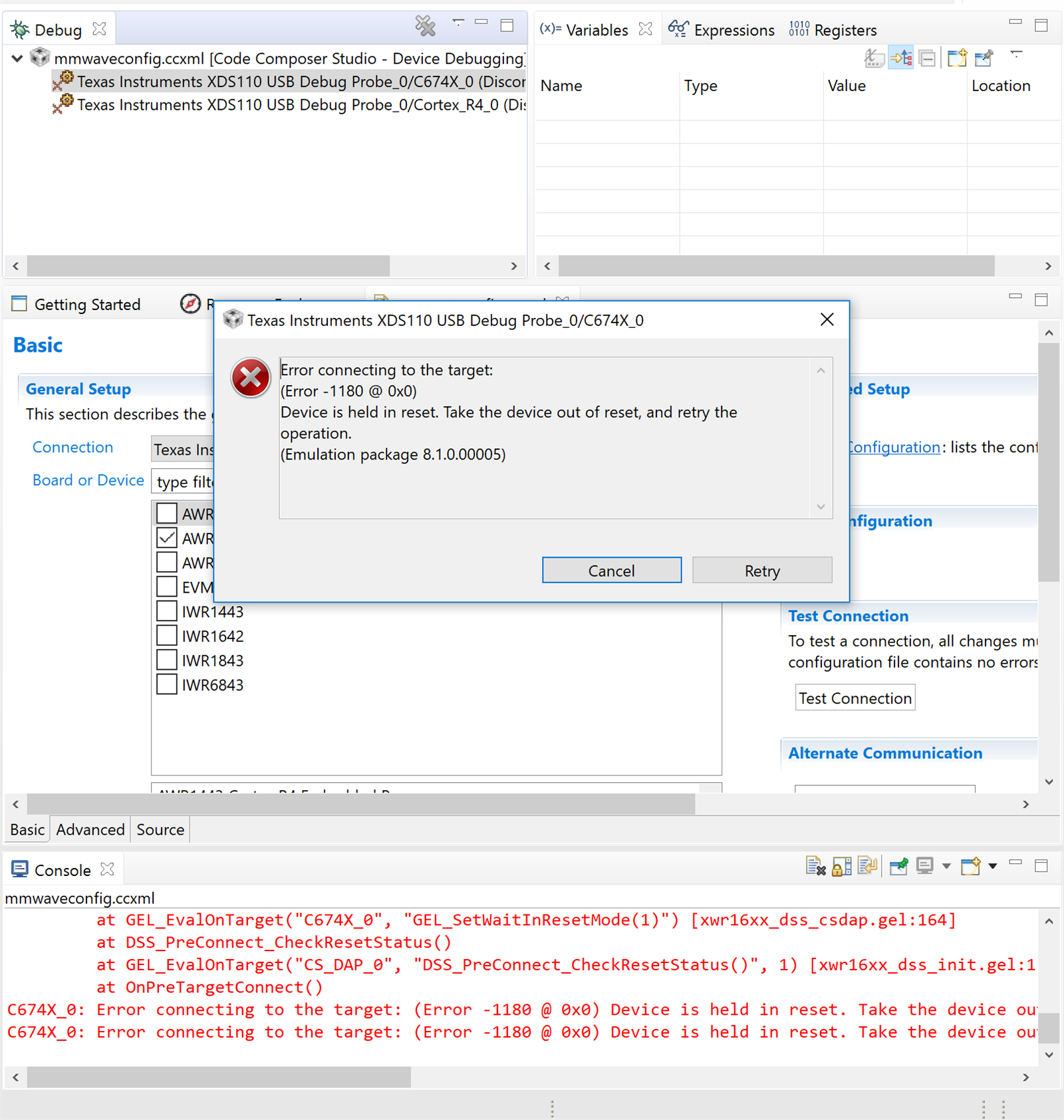Select the Cortex_R4_0 debug probe entry
The width and height of the screenshot is (1064, 1120).
290,104
